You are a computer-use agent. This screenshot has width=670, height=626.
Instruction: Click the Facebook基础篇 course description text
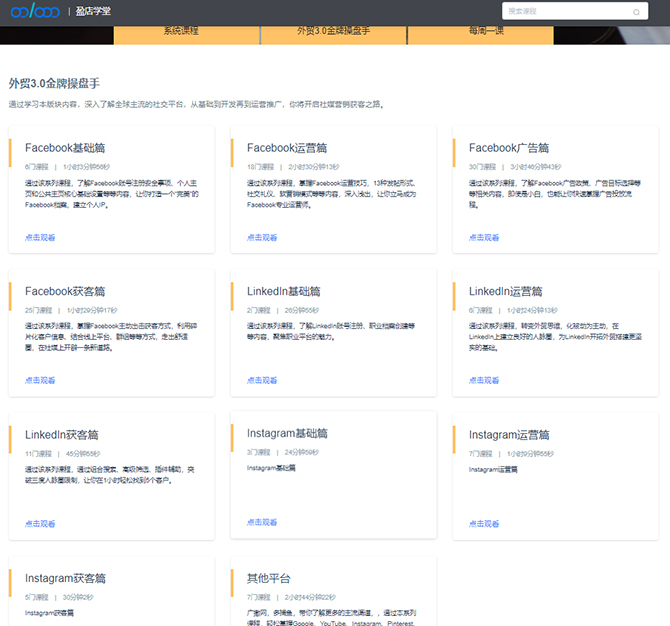tap(112, 194)
